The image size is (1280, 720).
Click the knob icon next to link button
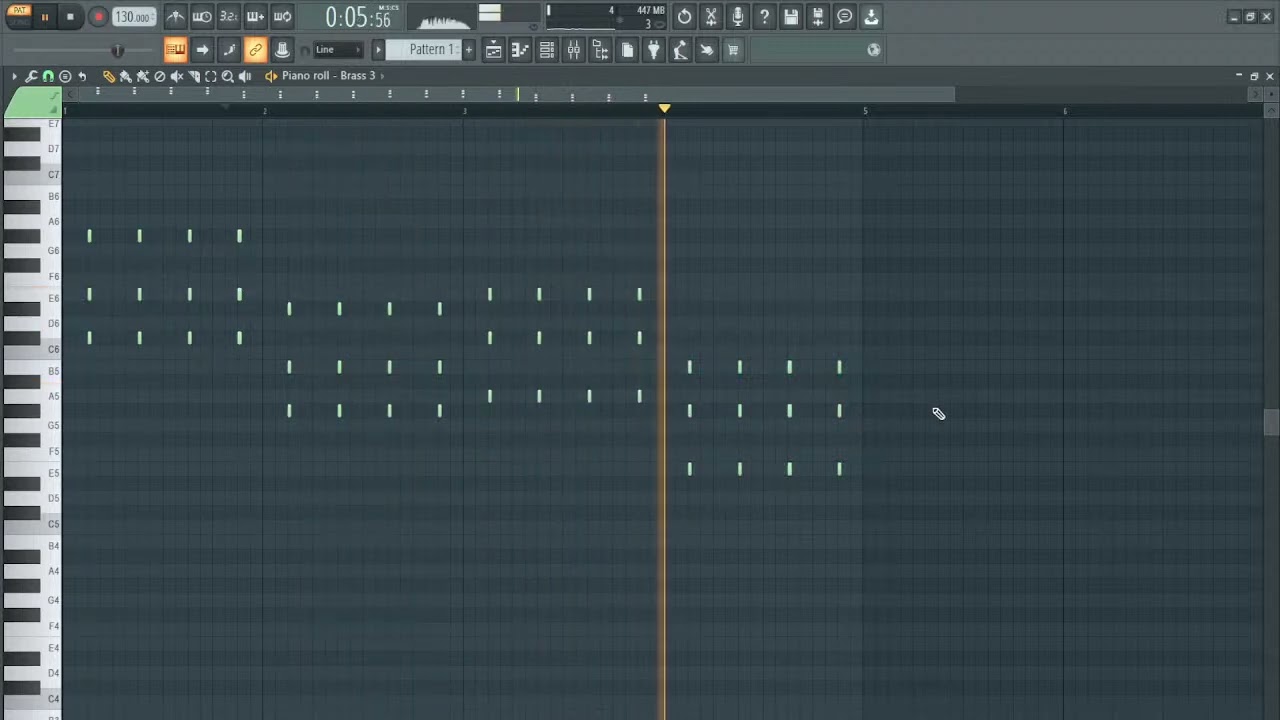click(x=283, y=50)
